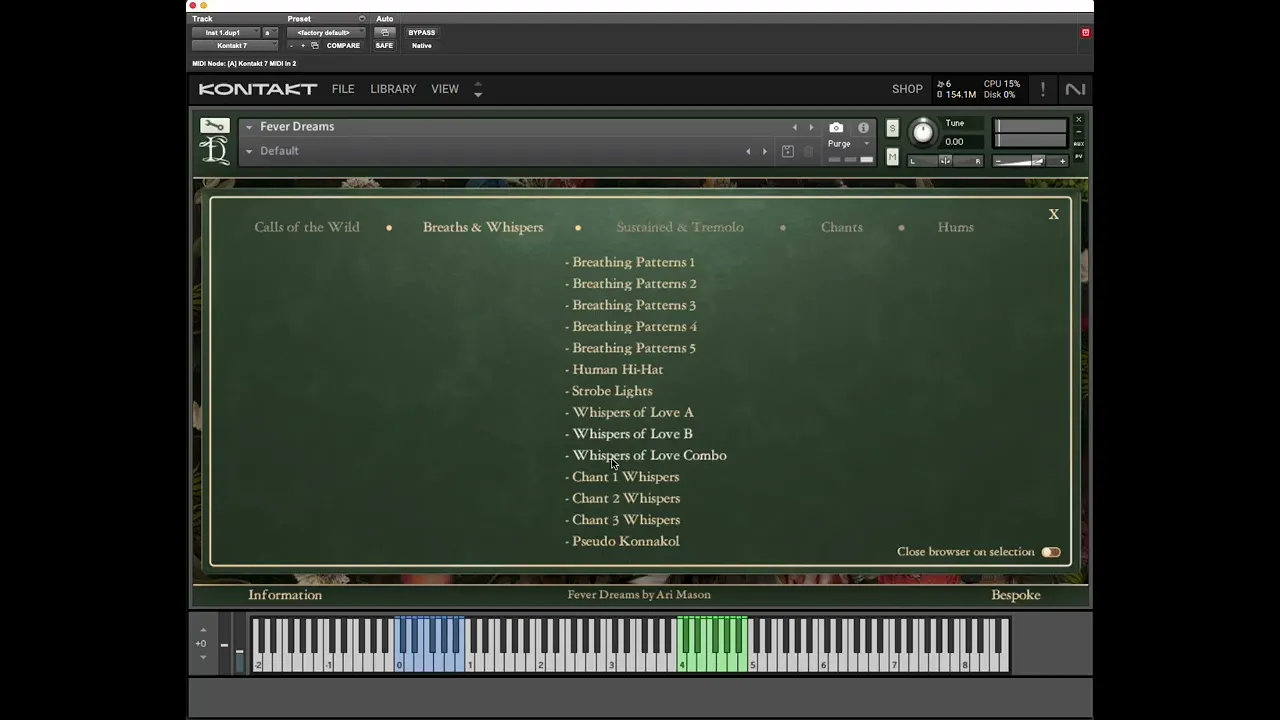
Task: Load Whispers of Love Combo preset
Action: point(646,455)
